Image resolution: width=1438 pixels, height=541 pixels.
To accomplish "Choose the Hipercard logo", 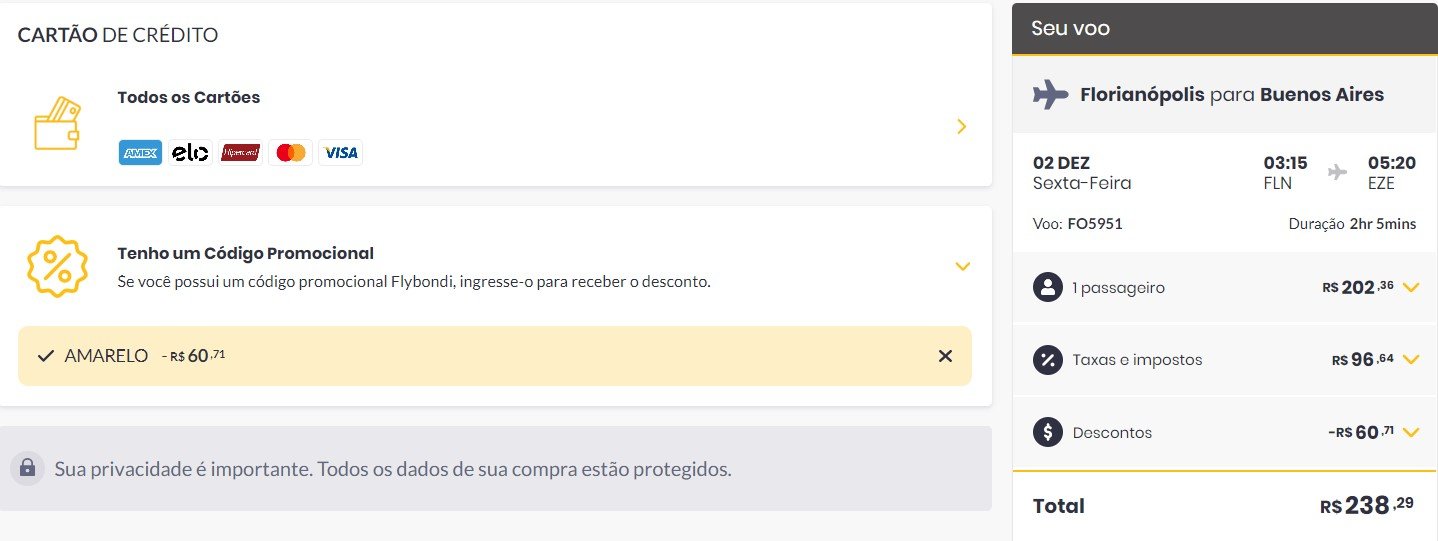I will pos(240,153).
